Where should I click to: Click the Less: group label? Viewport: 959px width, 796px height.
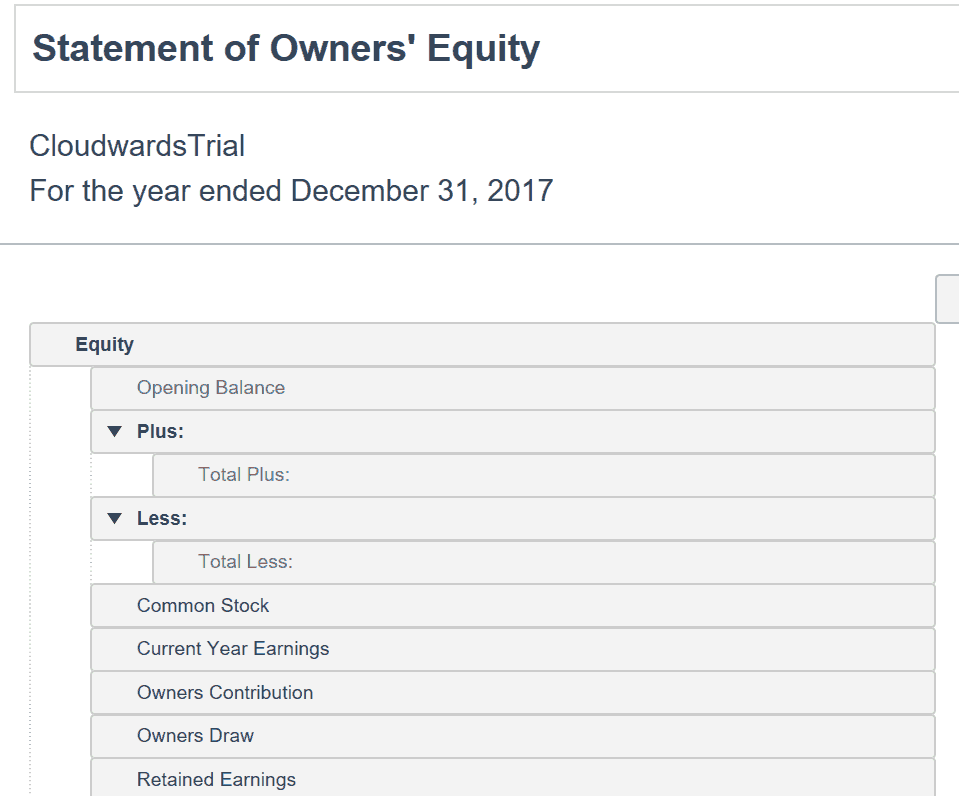[162, 518]
